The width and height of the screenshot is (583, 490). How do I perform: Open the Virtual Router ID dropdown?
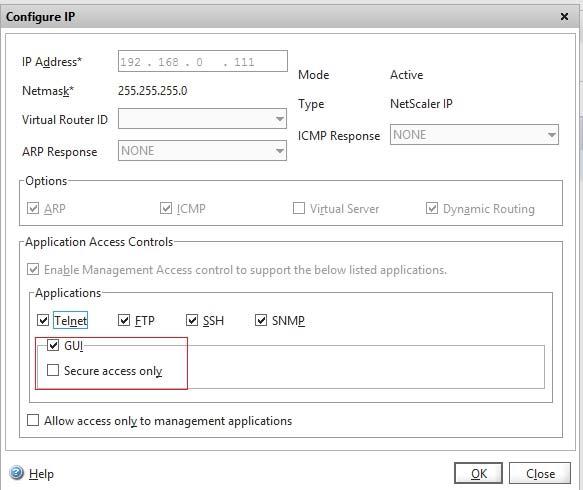pos(202,119)
